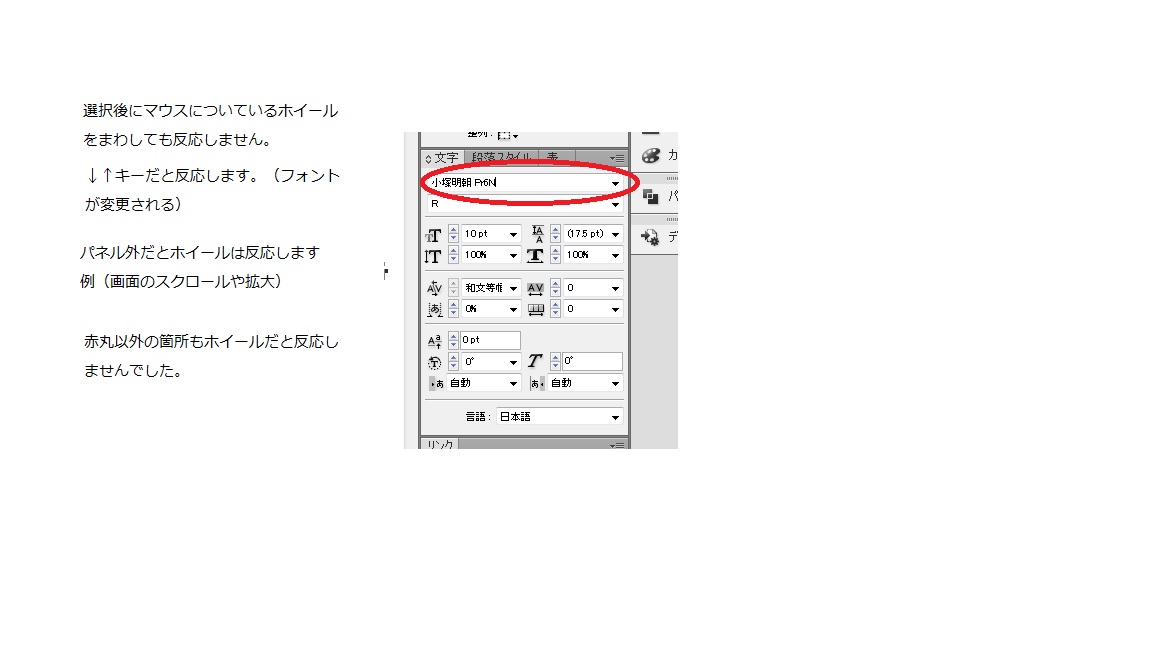
Task: Switch to the 文字 panel tab
Action: coord(441,158)
